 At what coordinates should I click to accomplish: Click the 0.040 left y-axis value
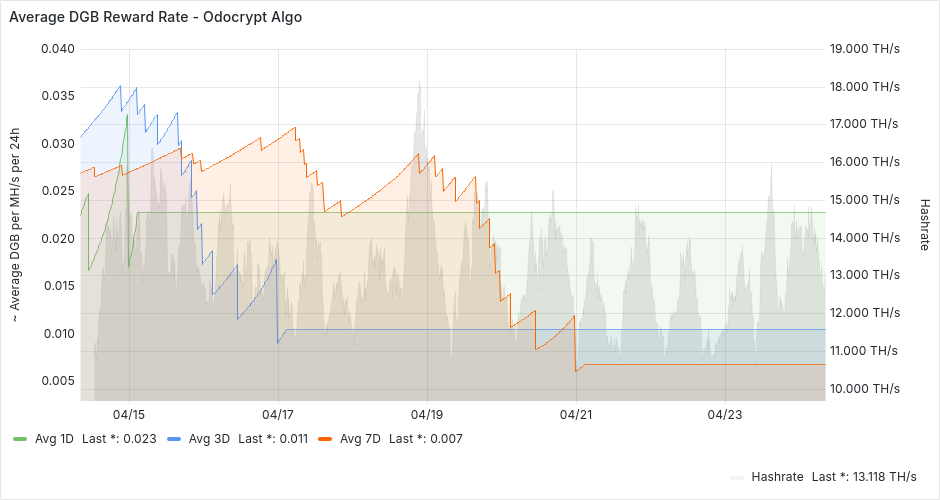click(x=56, y=48)
